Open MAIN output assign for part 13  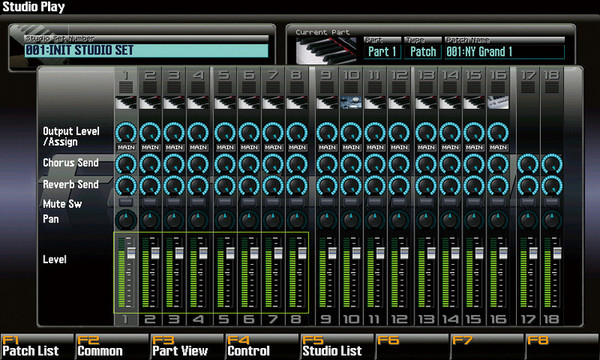pos(426,147)
